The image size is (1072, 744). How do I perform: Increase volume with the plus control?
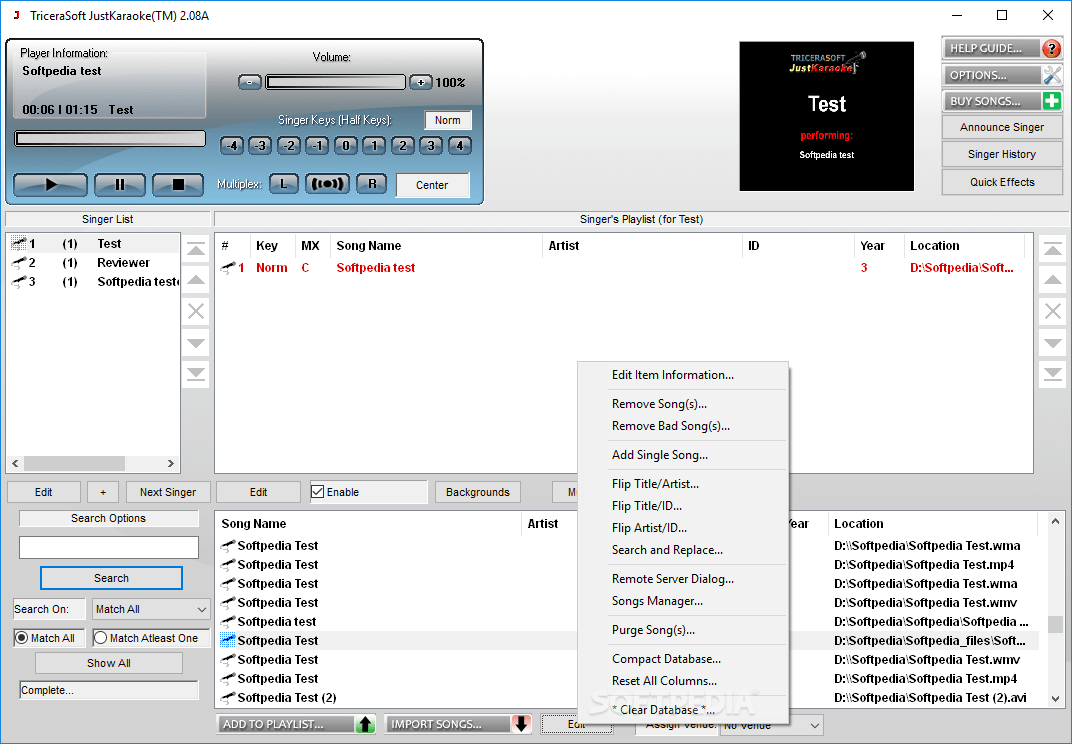tap(420, 81)
